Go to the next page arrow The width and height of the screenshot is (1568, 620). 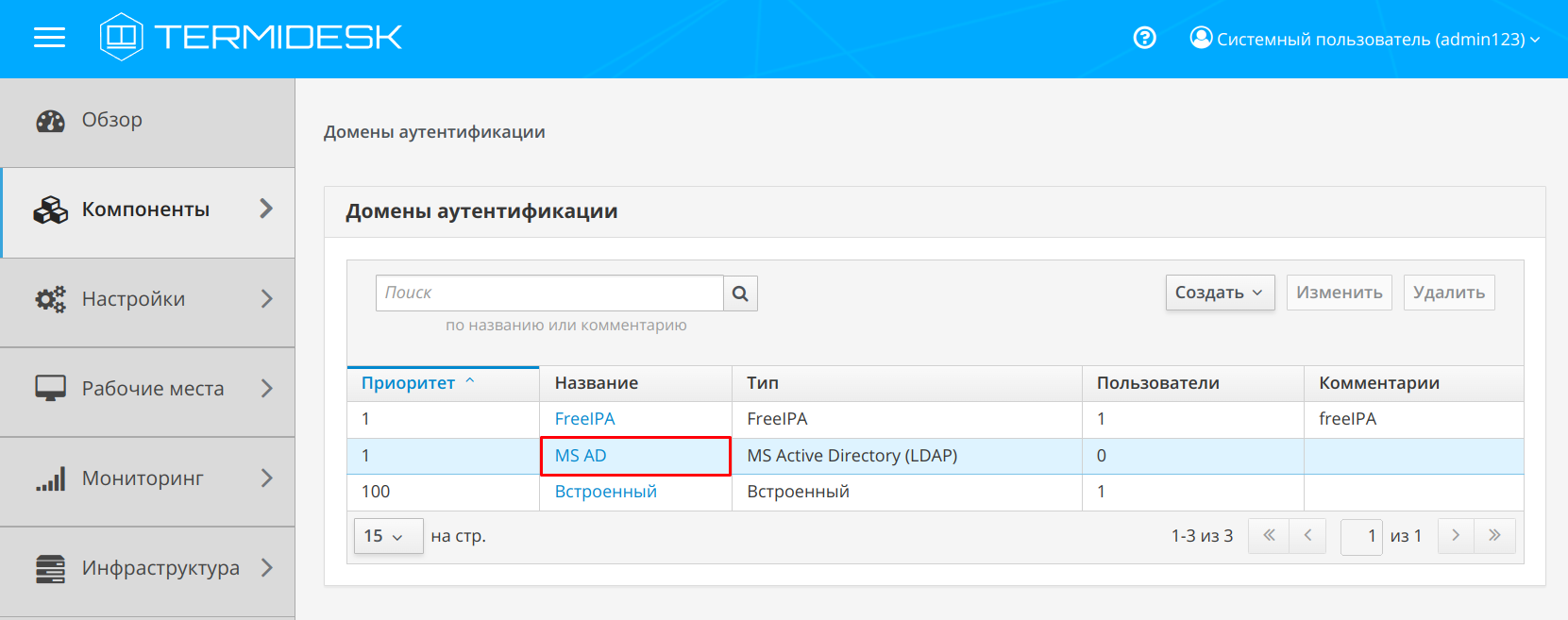pyautogui.click(x=1456, y=536)
